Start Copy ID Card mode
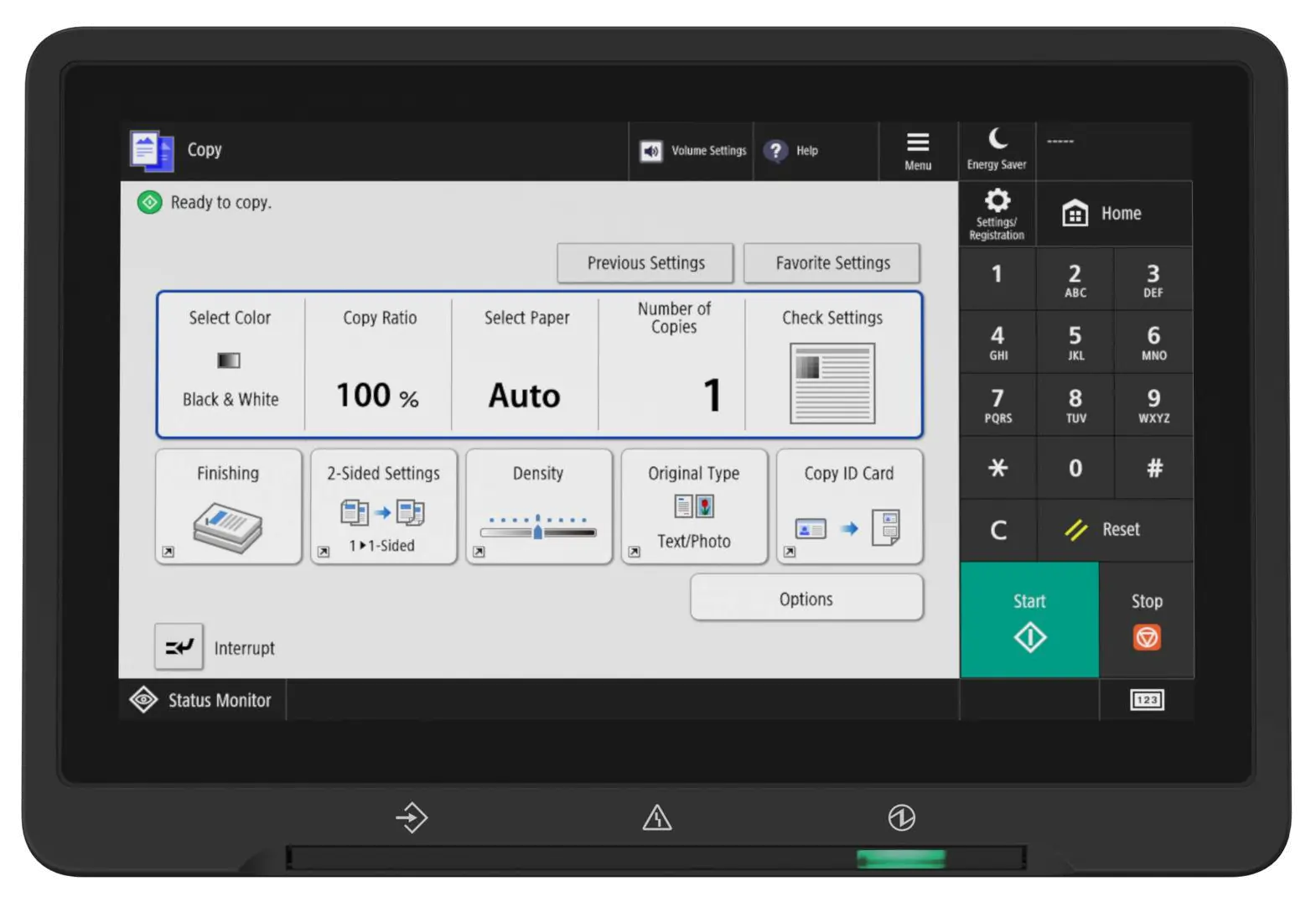The image size is (1316, 897). pyautogui.click(x=849, y=506)
